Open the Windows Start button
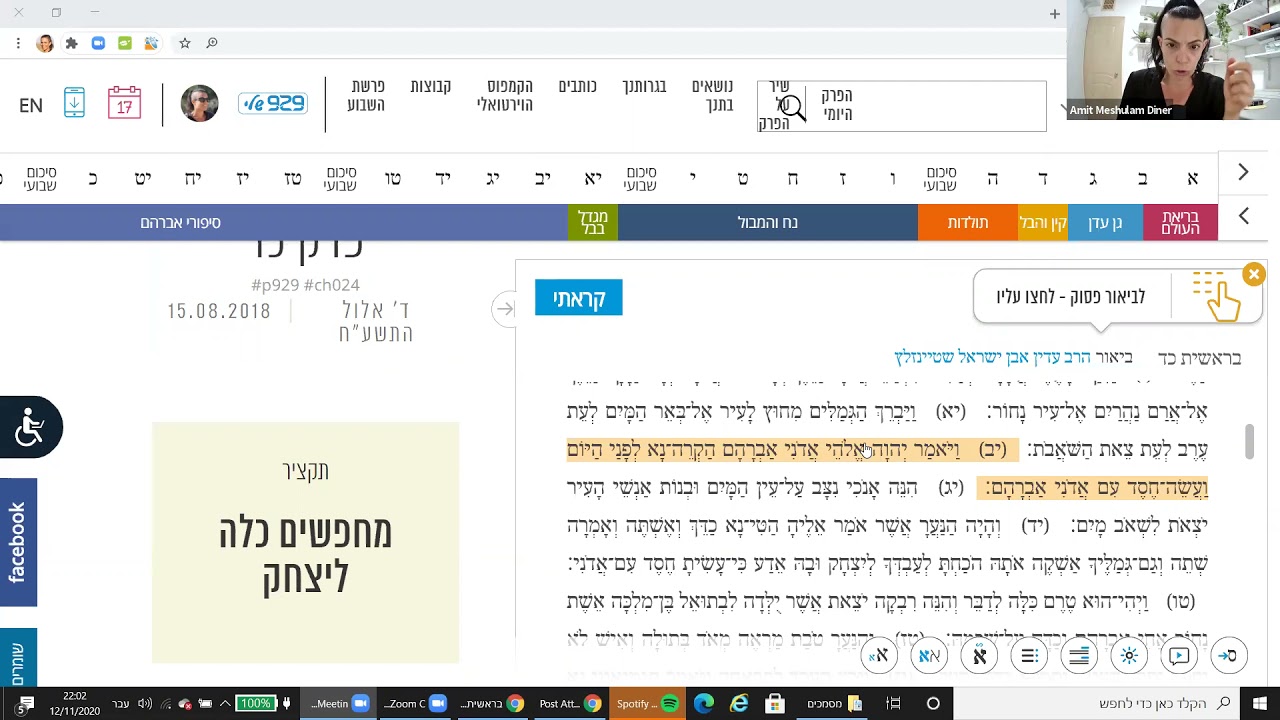1280x720 pixels. tap(1259, 704)
